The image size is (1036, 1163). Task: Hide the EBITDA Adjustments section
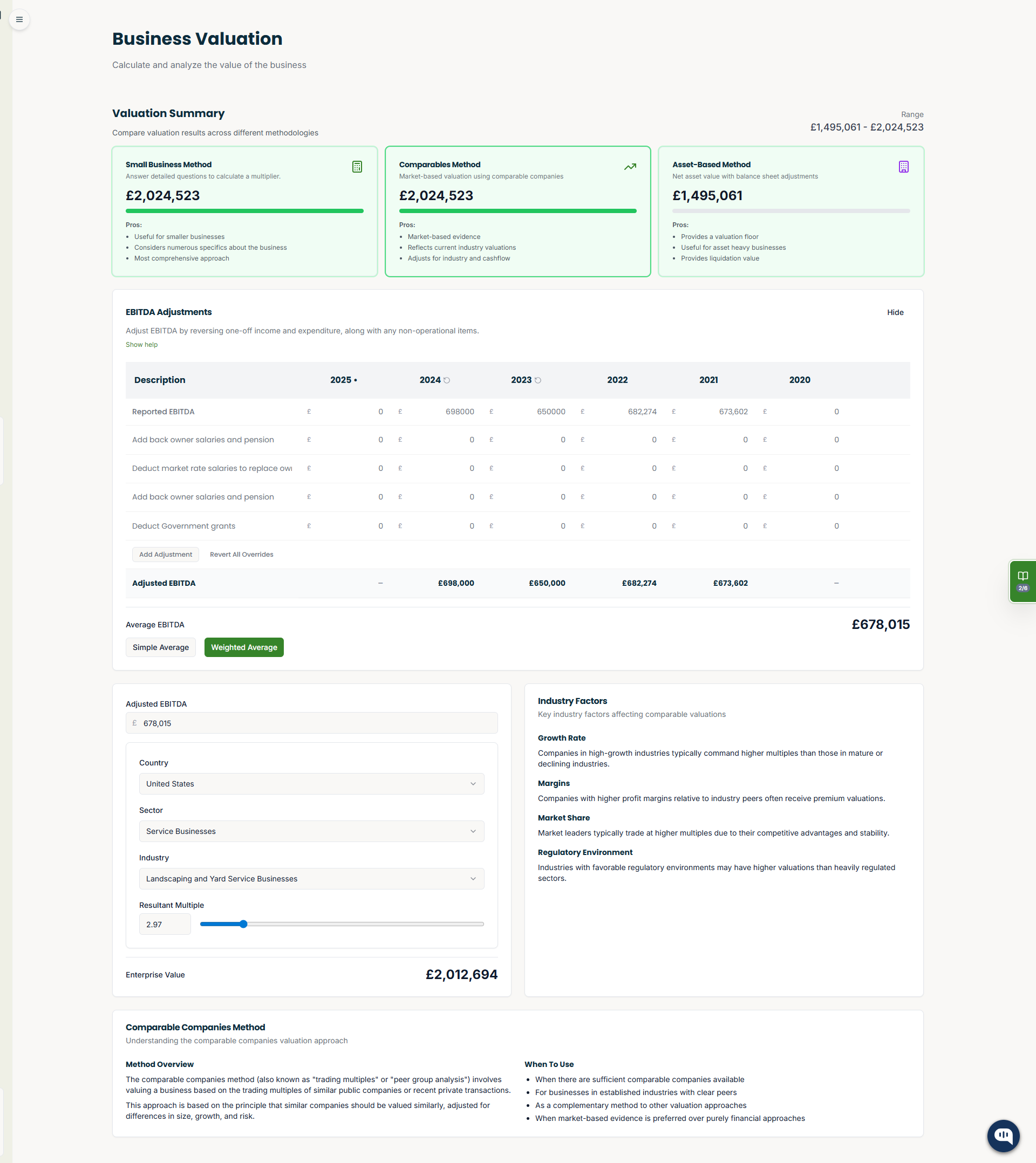point(895,312)
